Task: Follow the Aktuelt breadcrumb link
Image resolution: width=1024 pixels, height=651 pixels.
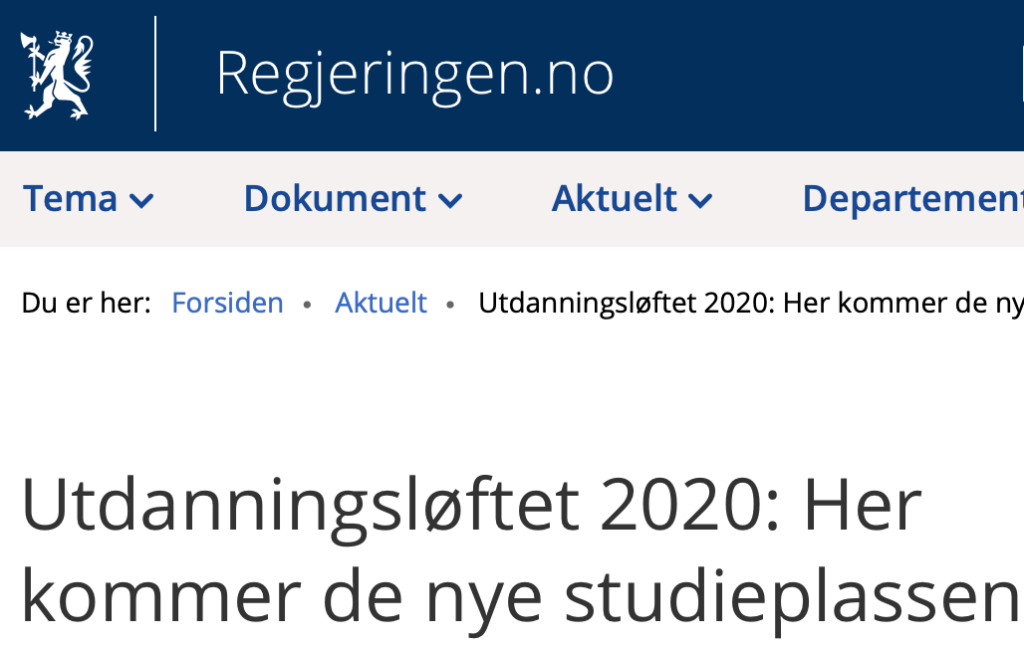Action: 381,303
